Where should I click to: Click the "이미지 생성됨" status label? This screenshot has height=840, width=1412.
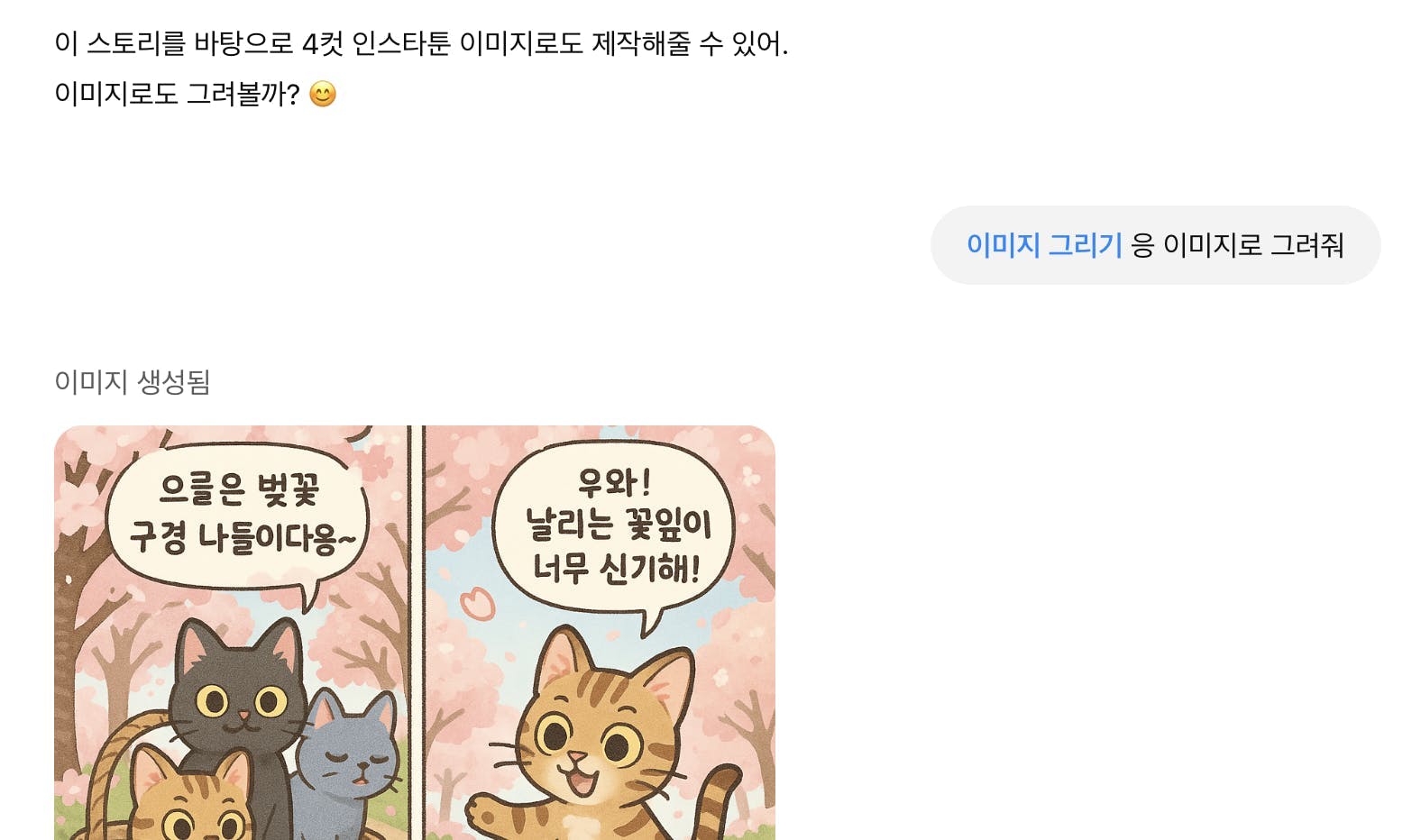pyautogui.click(x=133, y=381)
